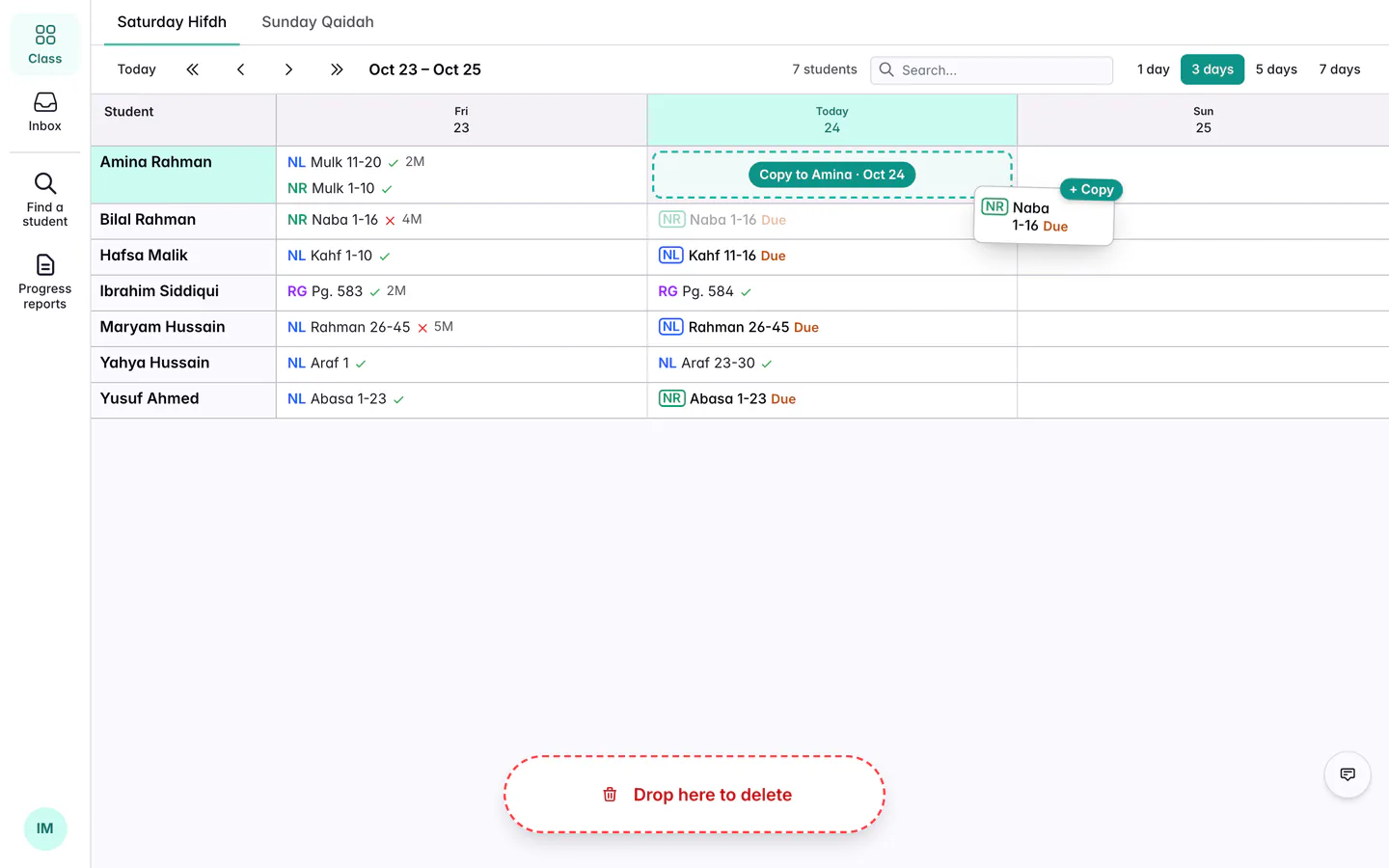Image resolution: width=1389 pixels, height=868 pixels.
Task: Click the + Copy badge
Action: (x=1091, y=189)
